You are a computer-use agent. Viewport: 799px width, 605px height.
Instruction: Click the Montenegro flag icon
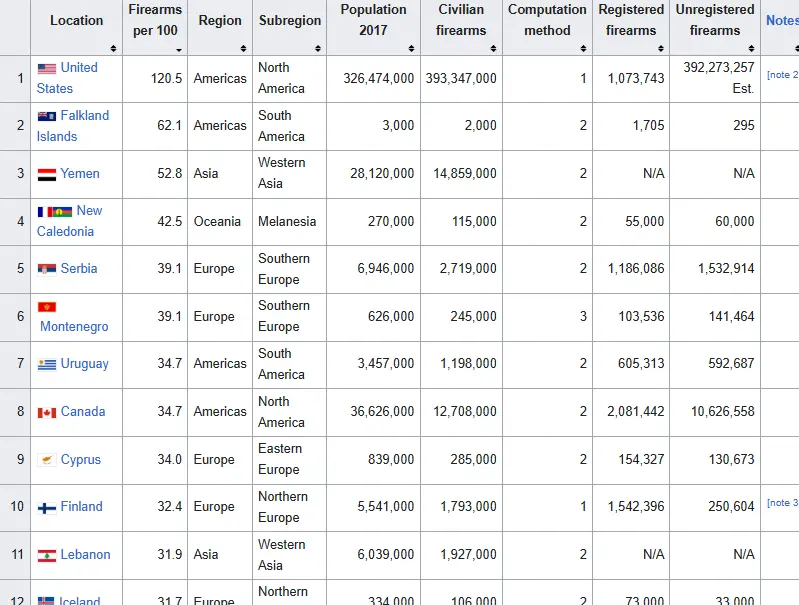point(47,306)
